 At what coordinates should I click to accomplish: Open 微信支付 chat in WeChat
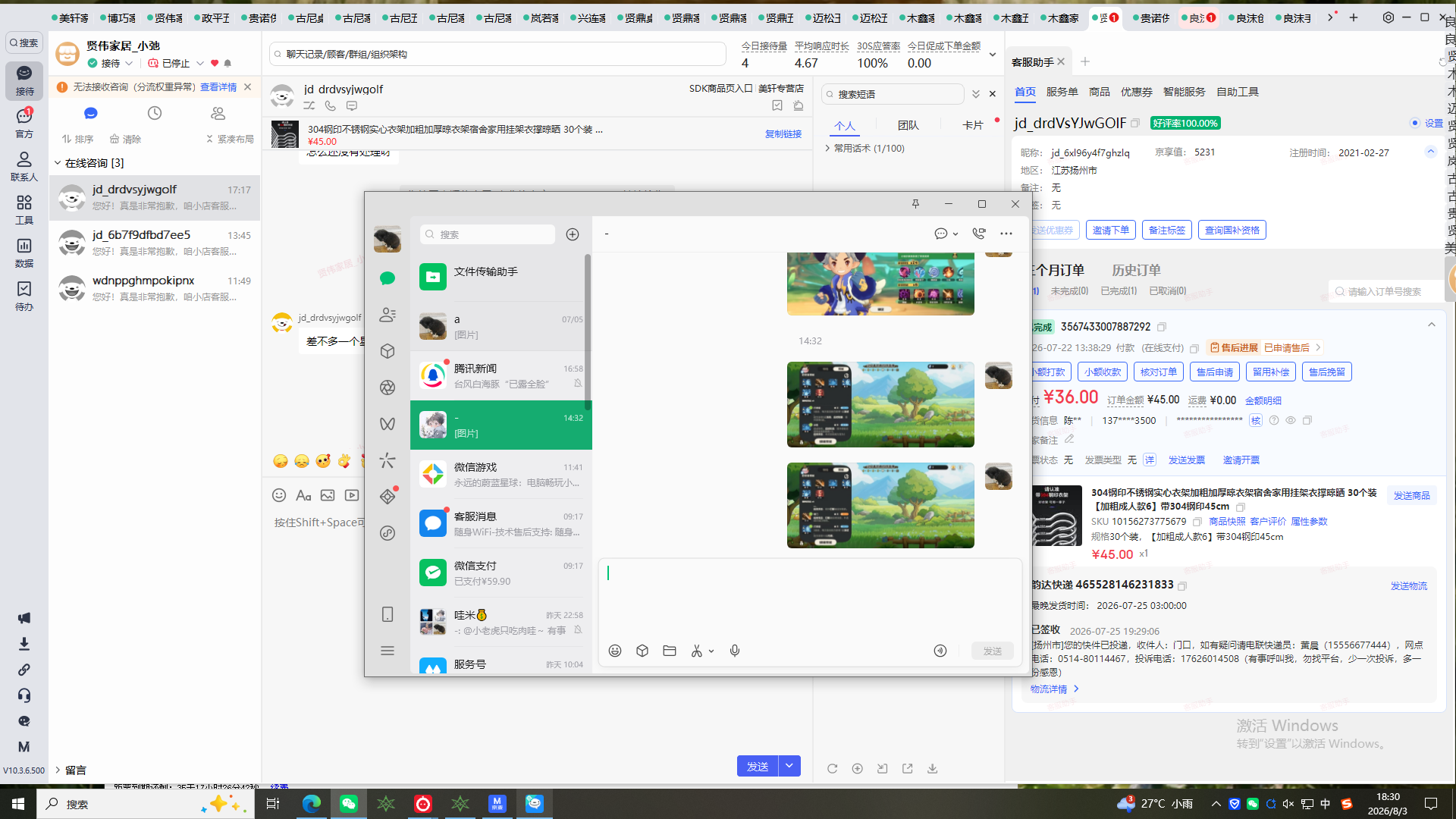coord(500,573)
